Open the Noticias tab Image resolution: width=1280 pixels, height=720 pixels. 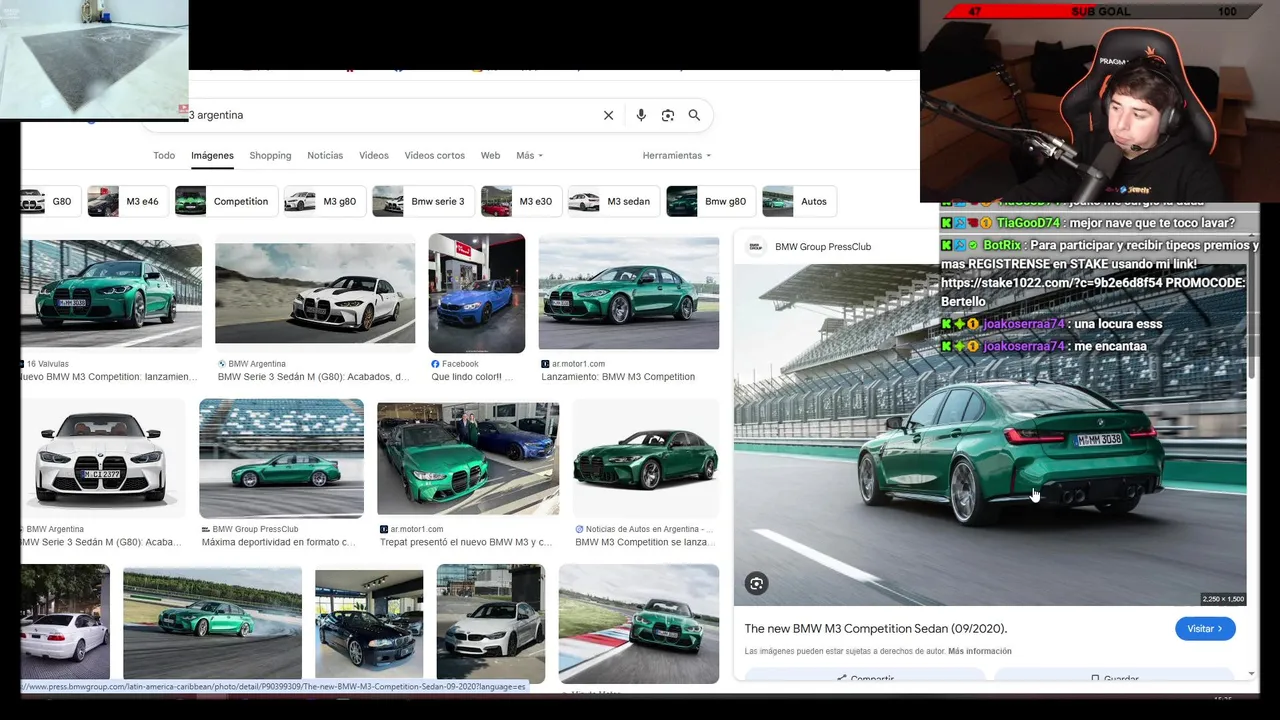[x=325, y=155]
